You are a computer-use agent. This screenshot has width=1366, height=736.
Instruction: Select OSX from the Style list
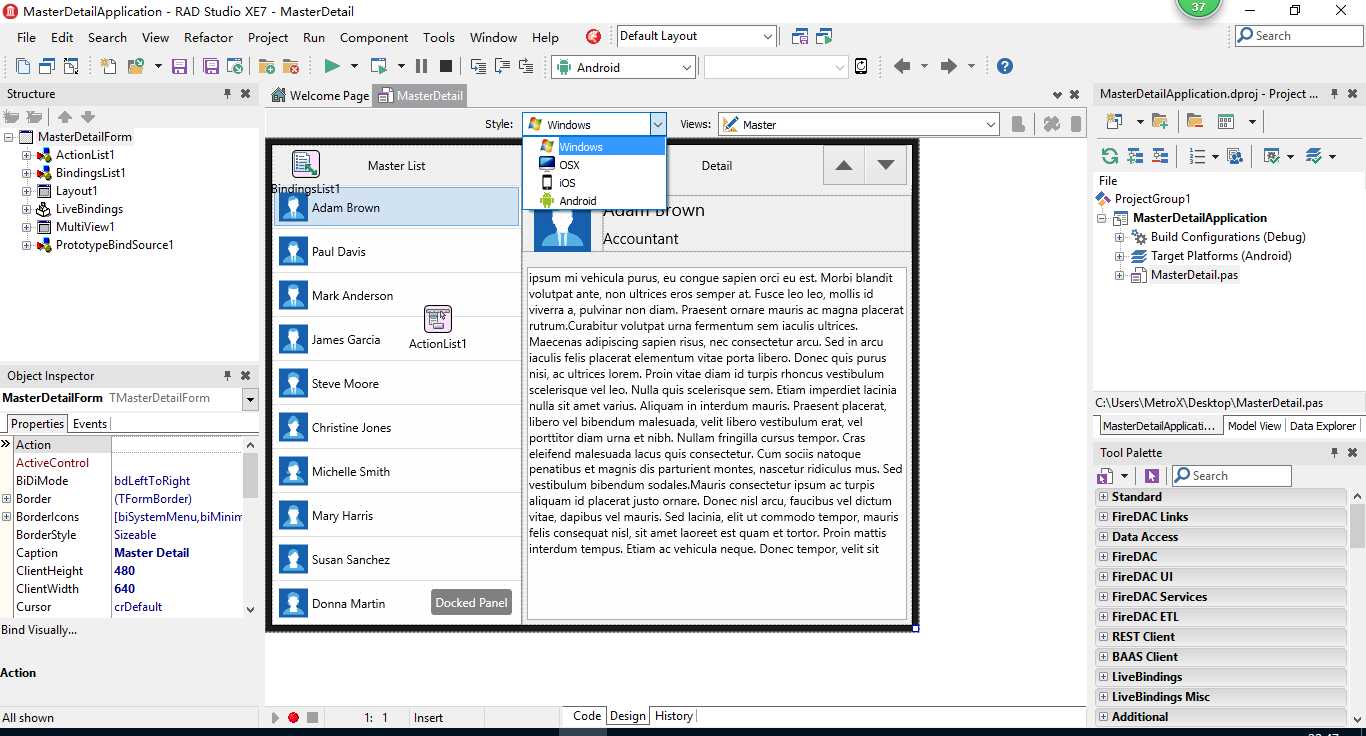coord(594,165)
